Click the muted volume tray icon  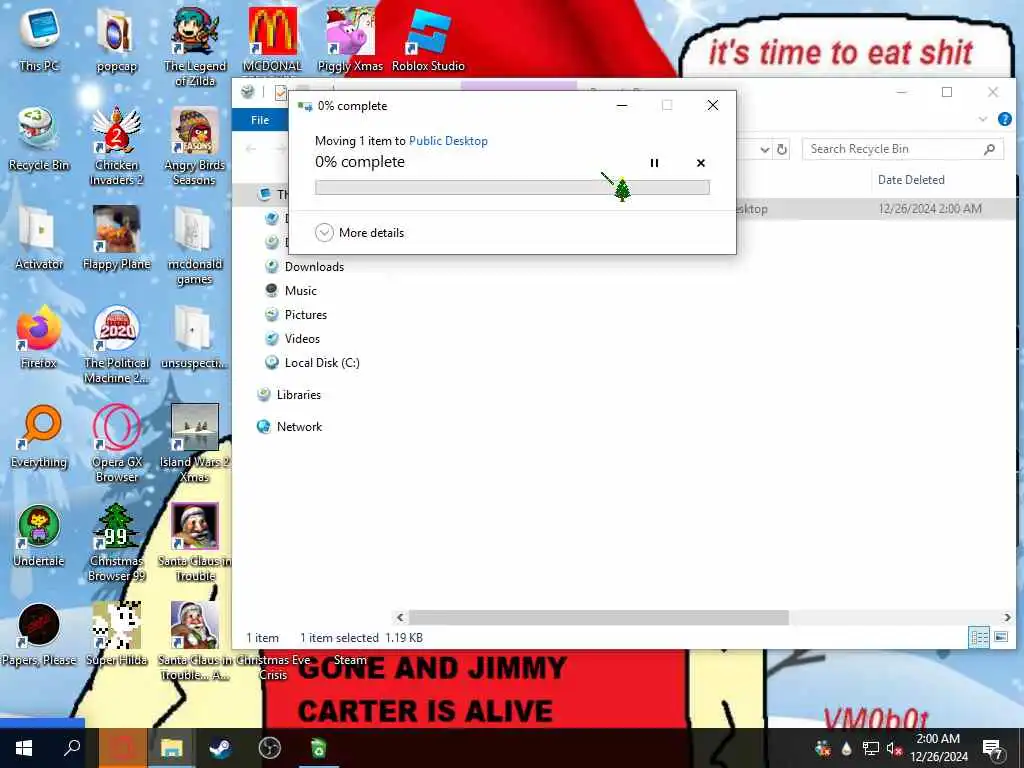click(x=894, y=748)
